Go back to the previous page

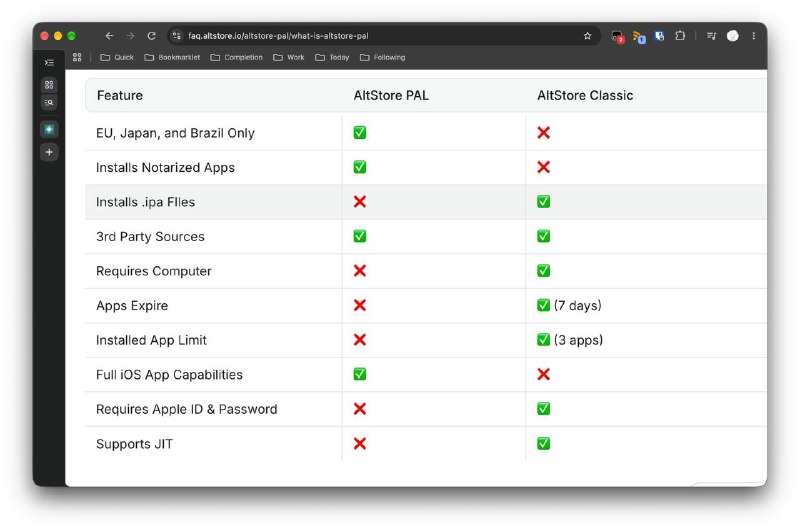coord(109,36)
